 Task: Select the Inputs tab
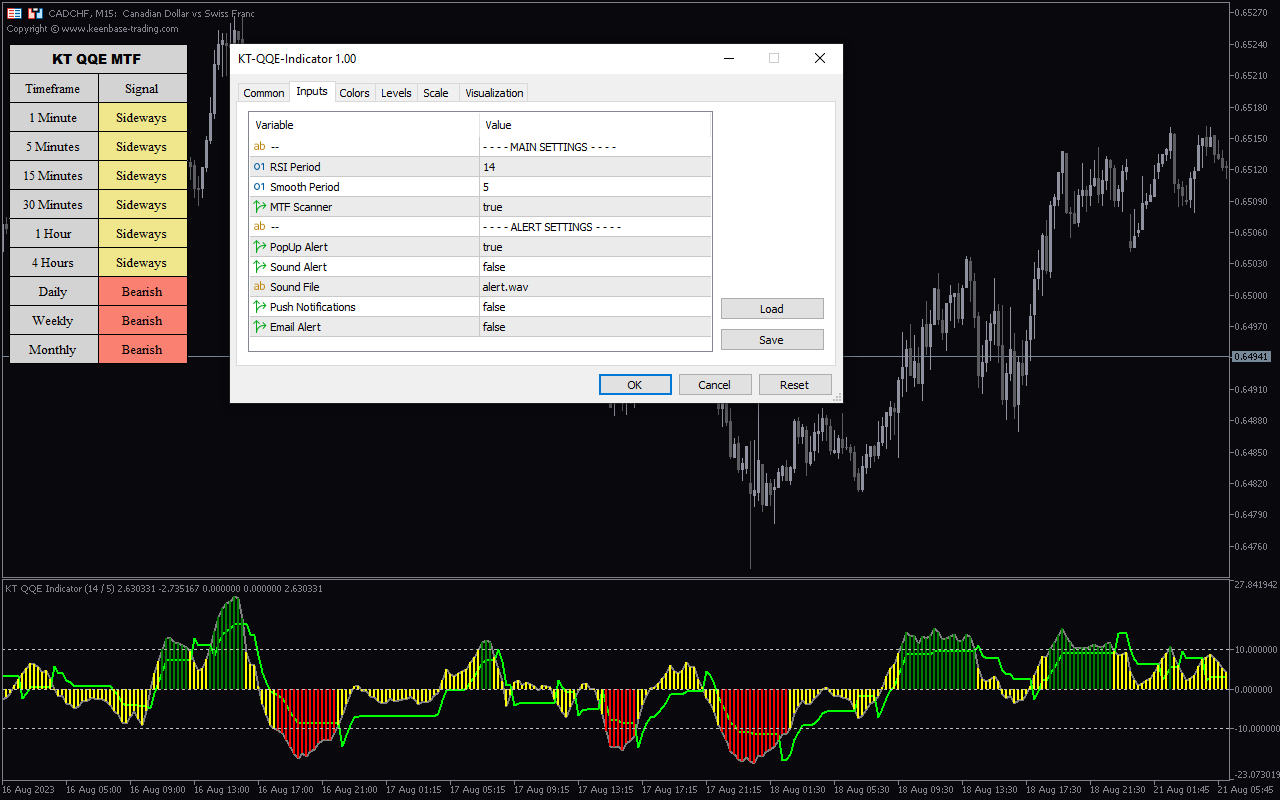pyautogui.click(x=312, y=91)
